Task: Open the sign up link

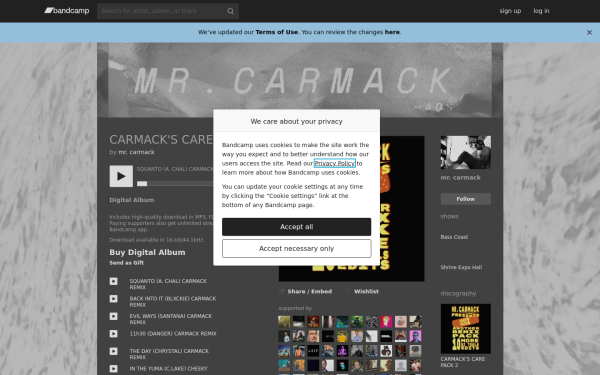Action: point(510,11)
